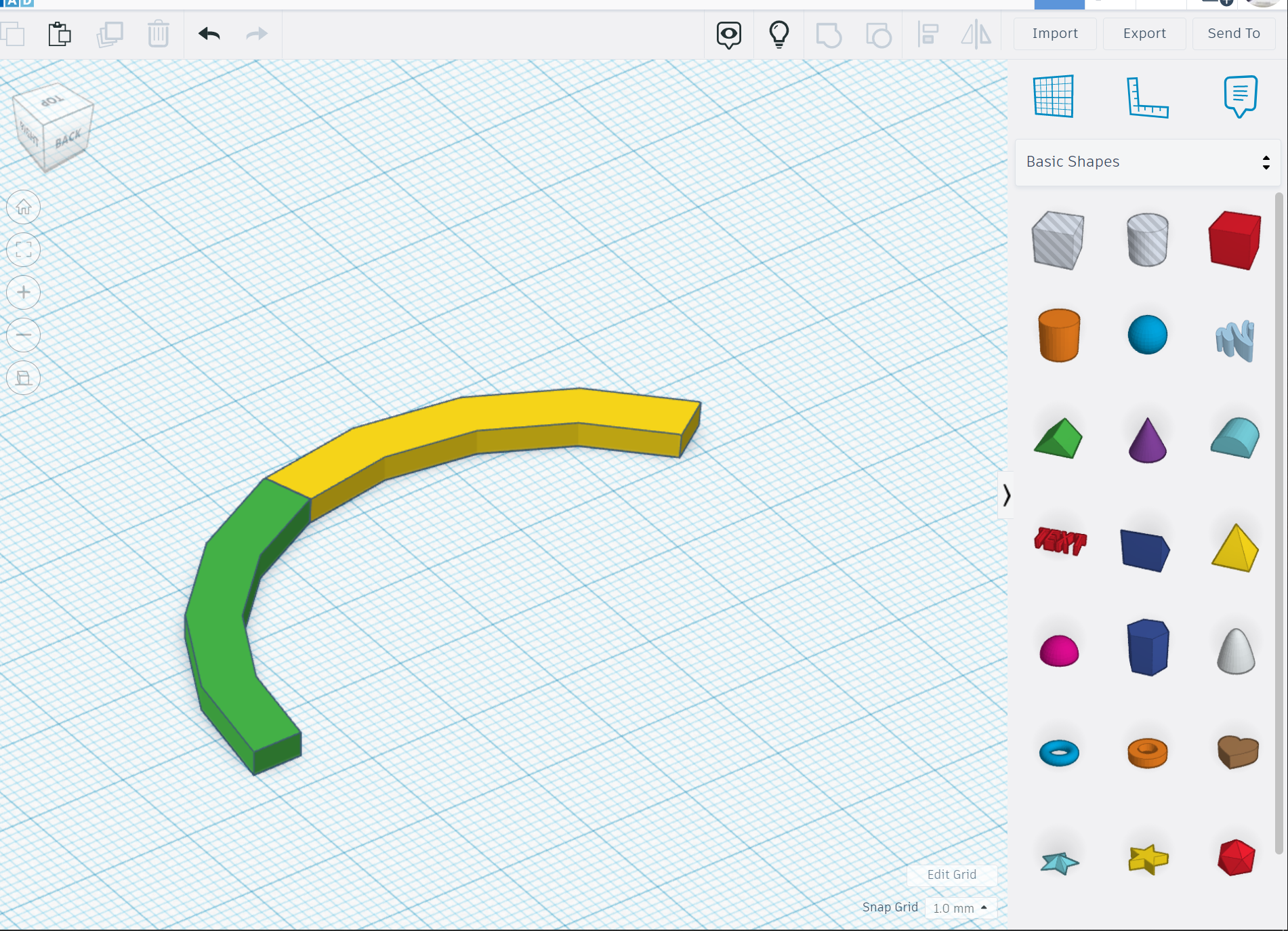Select the purple Cone shape
Viewport: 1288px width, 931px height.
pyautogui.click(x=1148, y=440)
